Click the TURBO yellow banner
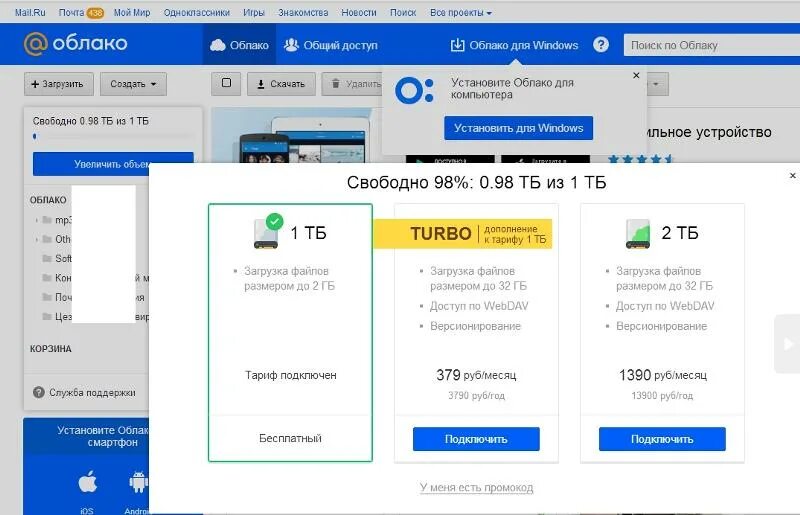The image size is (800, 515). coord(463,234)
